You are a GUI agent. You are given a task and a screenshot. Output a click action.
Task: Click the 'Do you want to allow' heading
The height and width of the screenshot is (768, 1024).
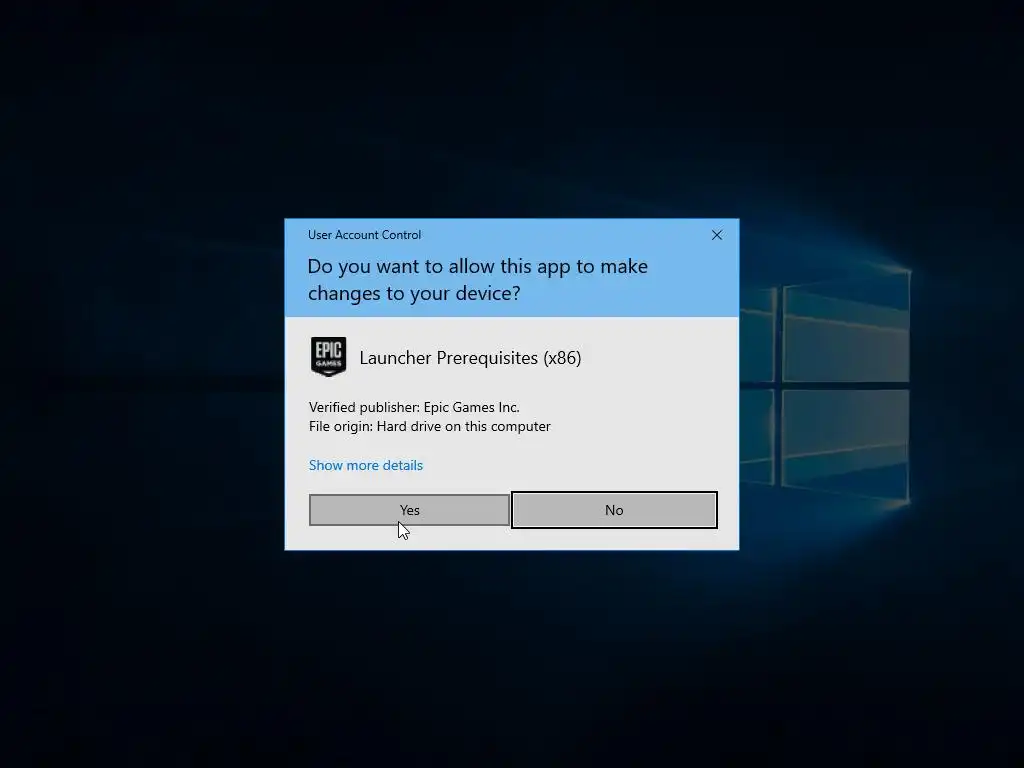477,280
